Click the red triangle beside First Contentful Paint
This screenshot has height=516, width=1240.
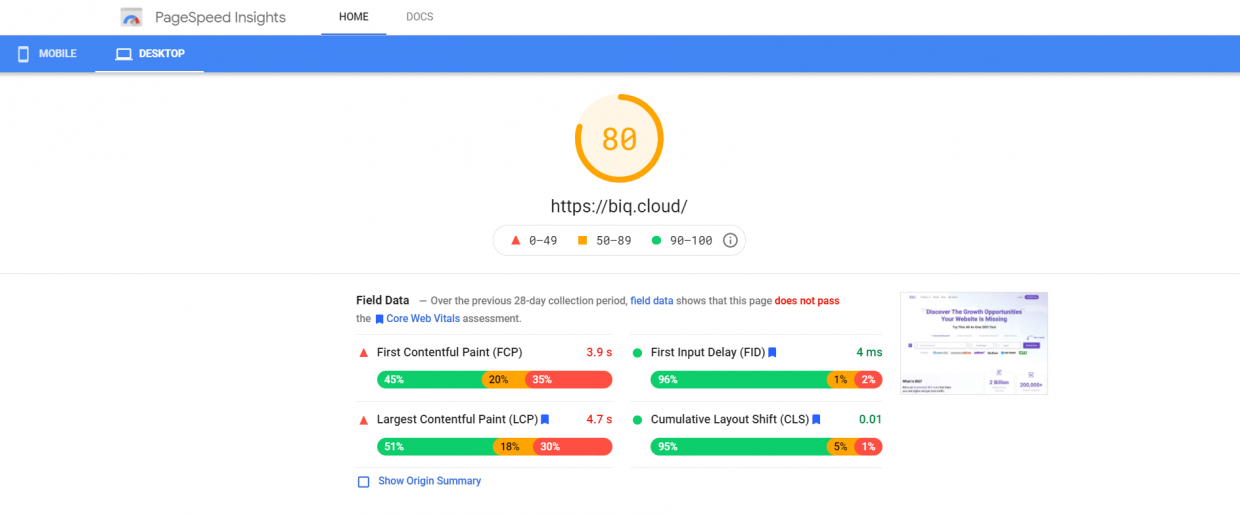tap(363, 353)
